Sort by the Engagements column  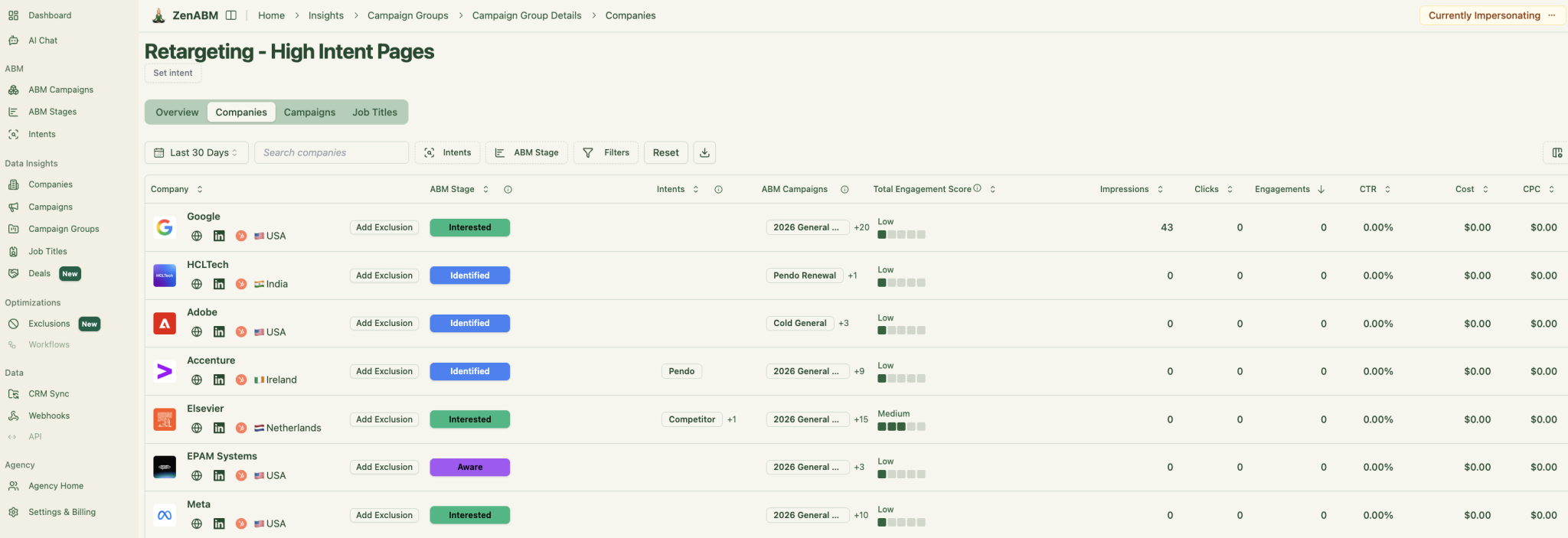point(1289,189)
